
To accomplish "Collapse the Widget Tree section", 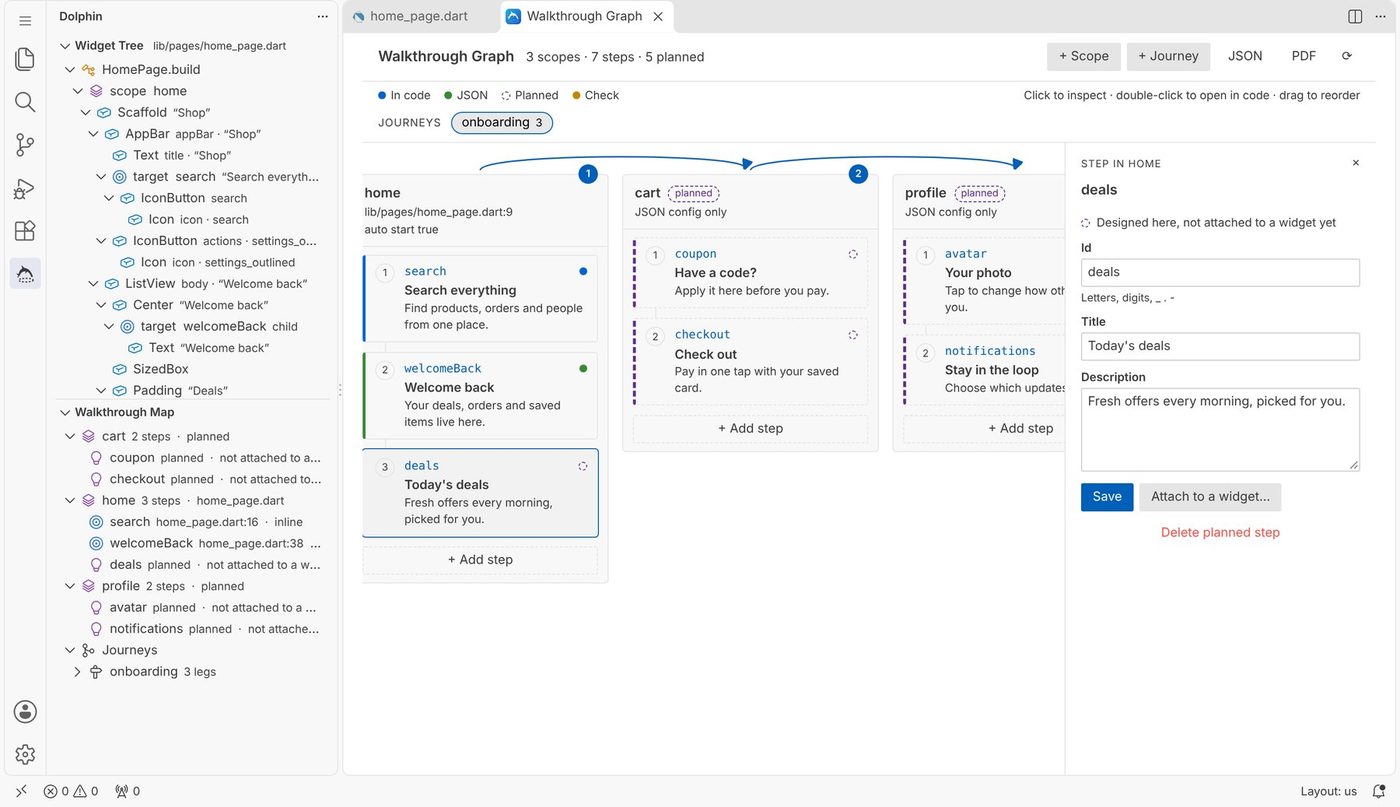I will click(x=65, y=45).
